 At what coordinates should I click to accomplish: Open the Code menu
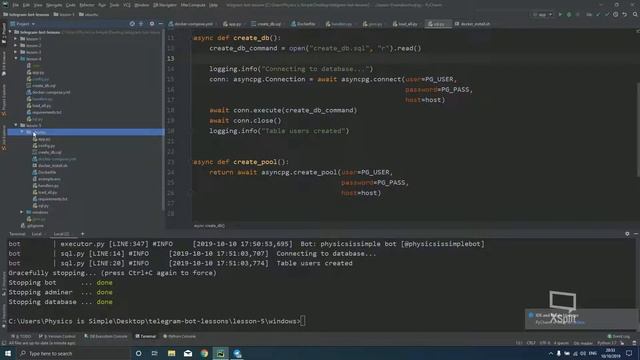(x=71, y=5)
